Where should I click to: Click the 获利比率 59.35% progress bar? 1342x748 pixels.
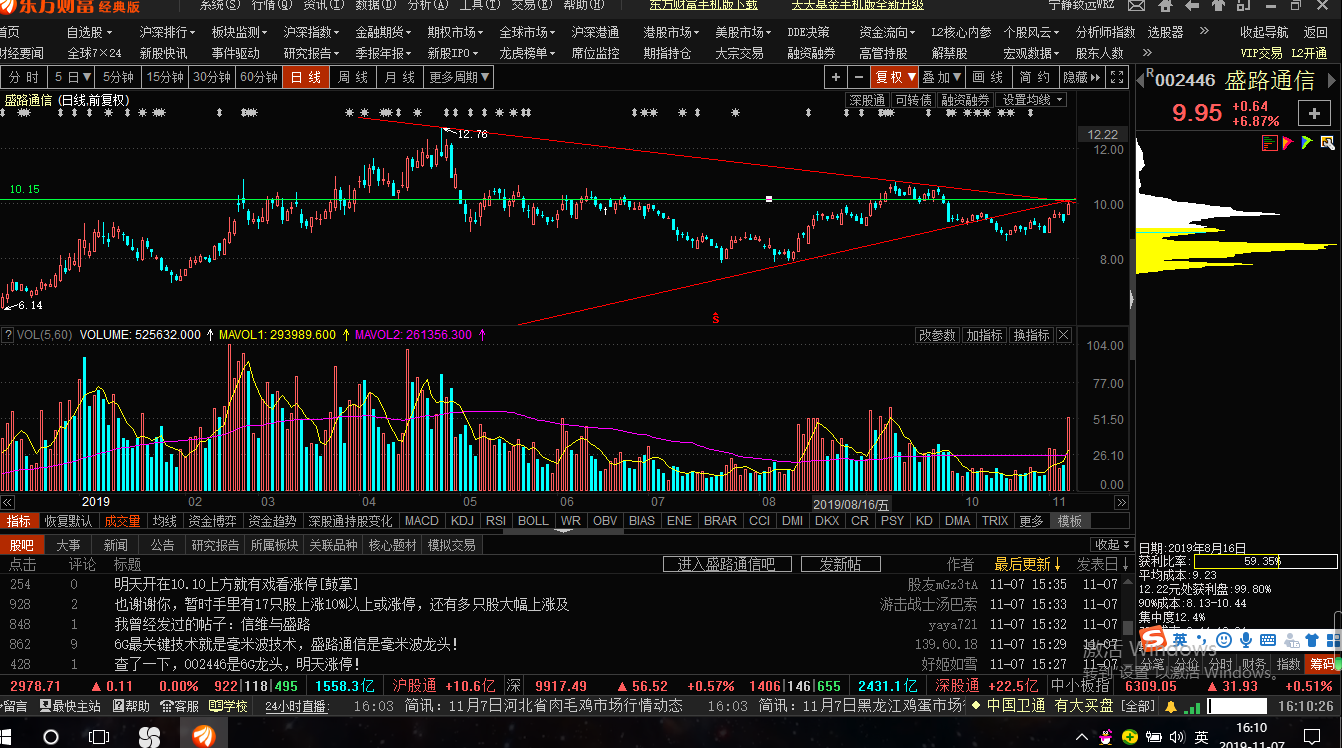1264,561
